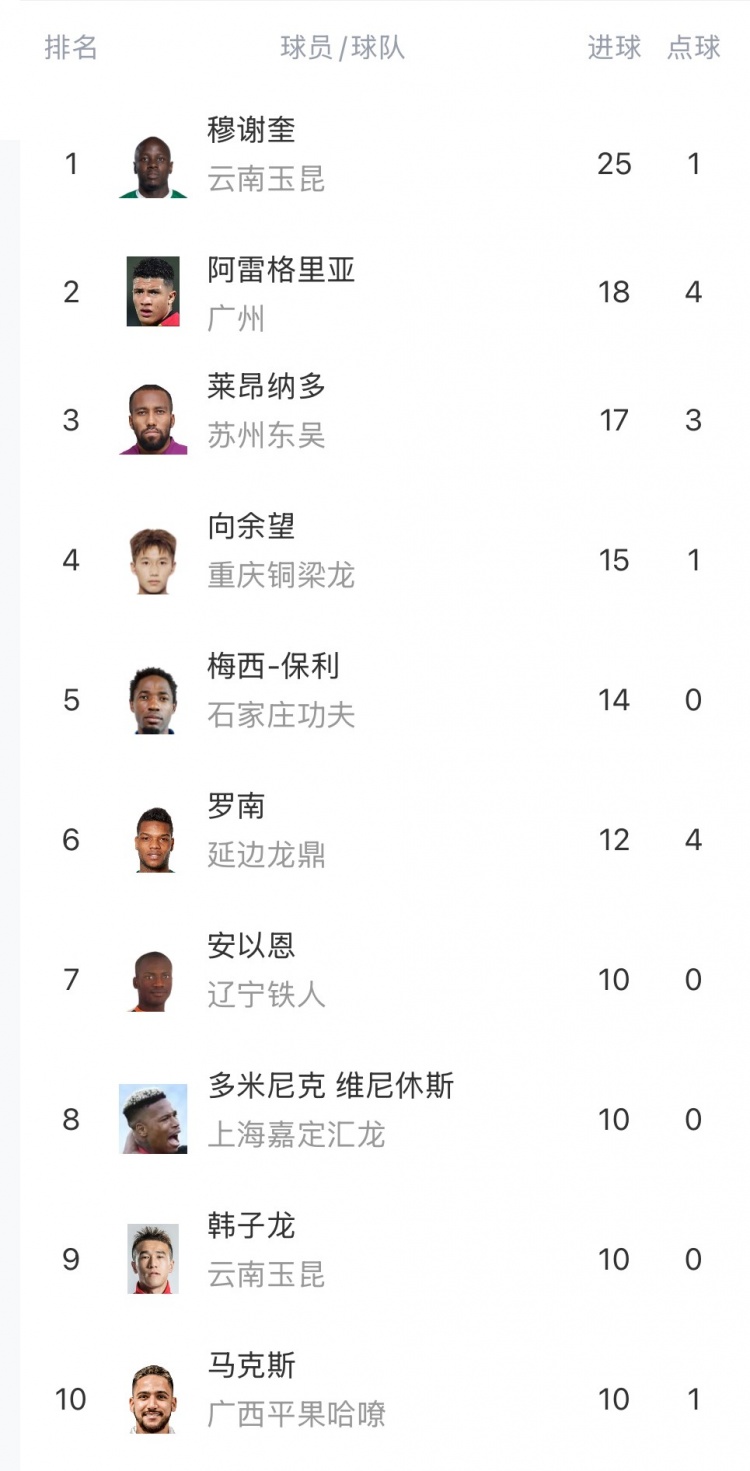Open team link 苏州东吴
750x1471 pixels.
coord(266,435)
